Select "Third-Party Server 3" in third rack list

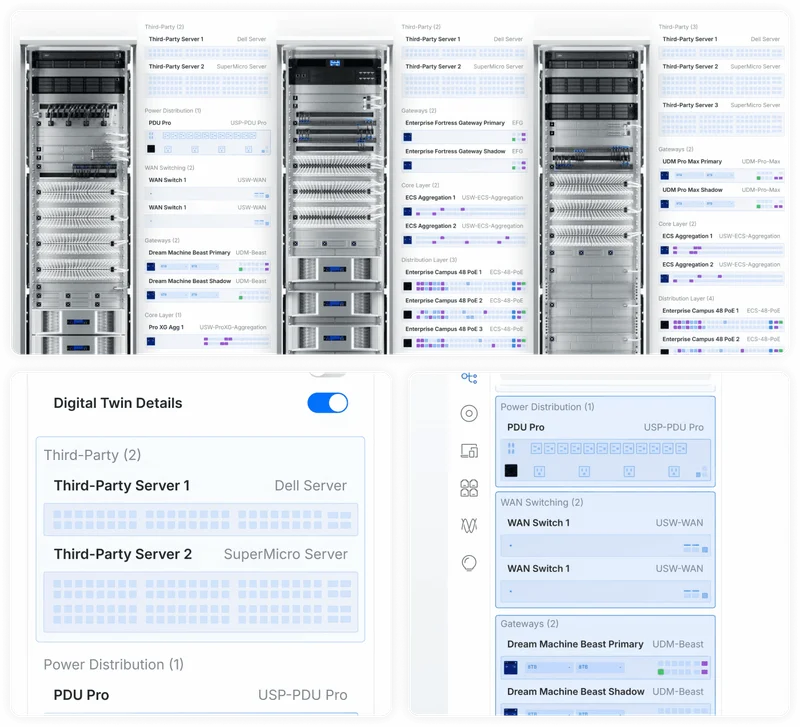click(690, 105)
